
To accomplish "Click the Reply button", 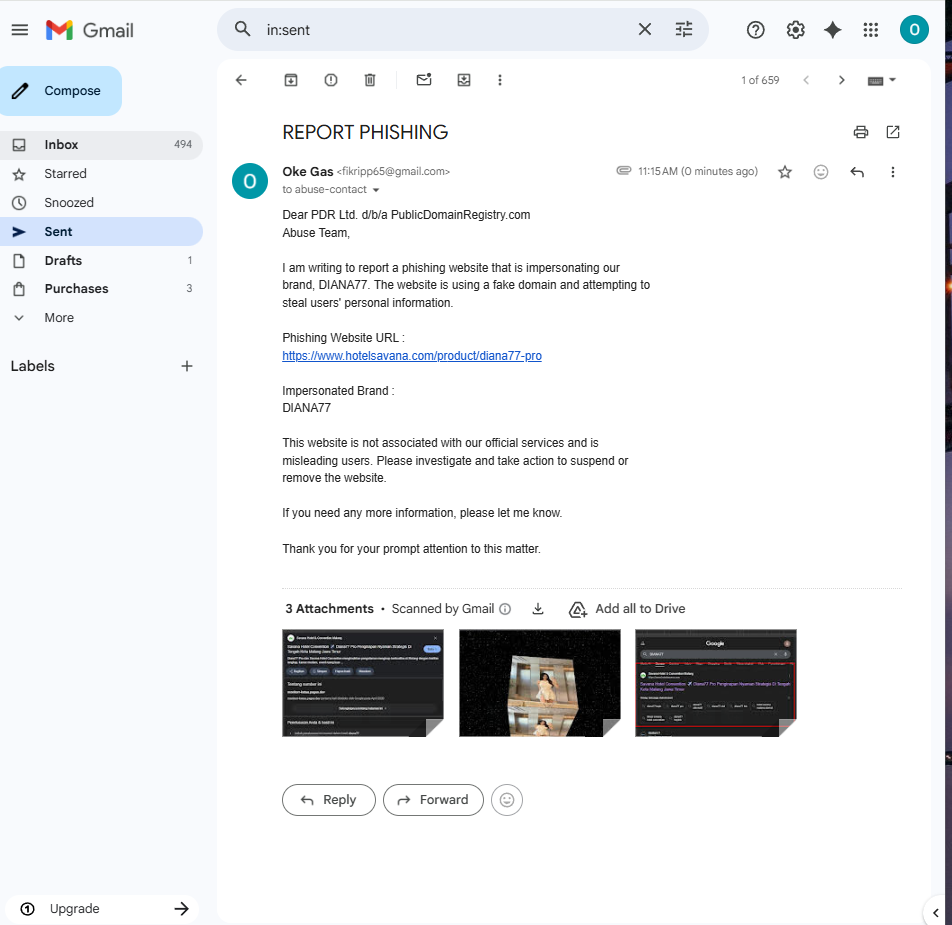I will tap(328, 800).
